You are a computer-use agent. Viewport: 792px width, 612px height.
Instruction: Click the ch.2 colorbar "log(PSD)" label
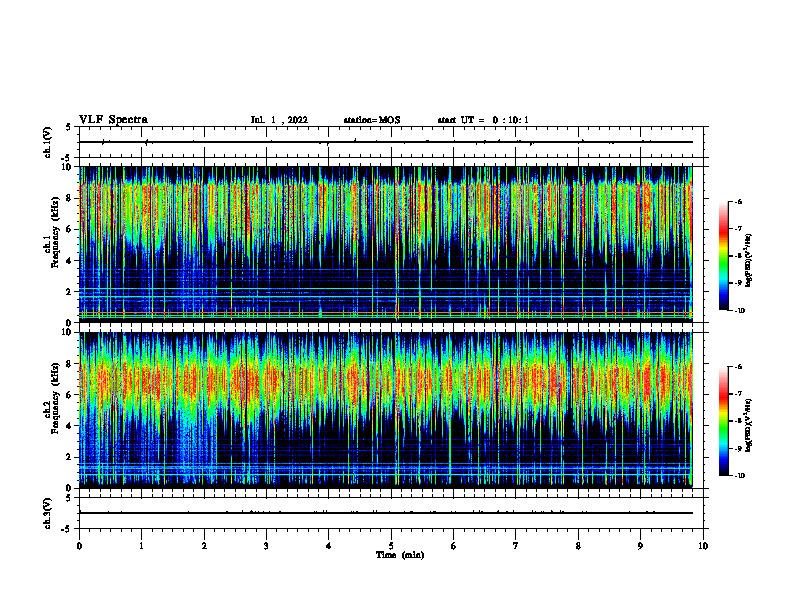(749, 425)
